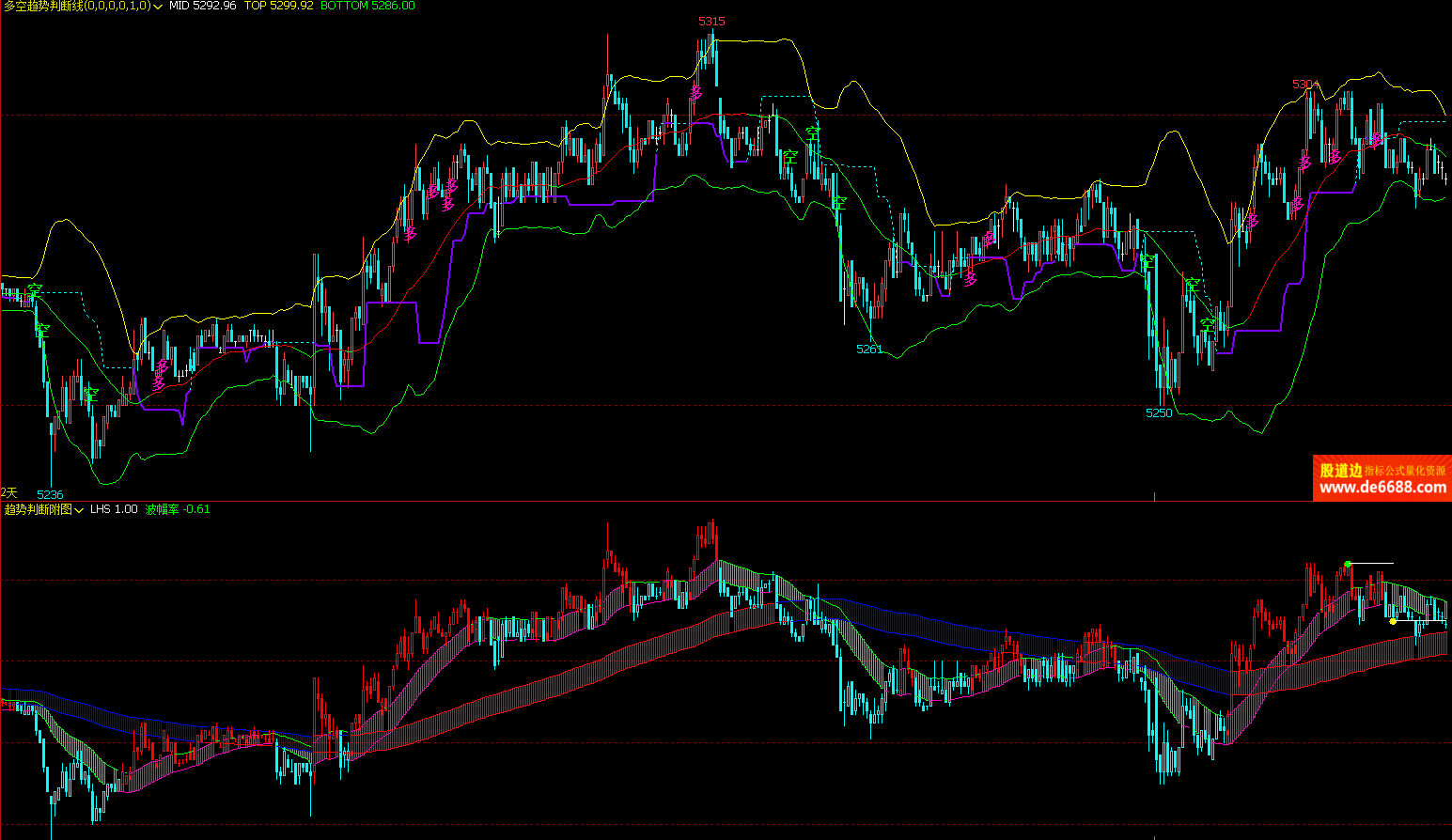Select the green BOTTOM 5286.00 label

click(x=367, y=7)
